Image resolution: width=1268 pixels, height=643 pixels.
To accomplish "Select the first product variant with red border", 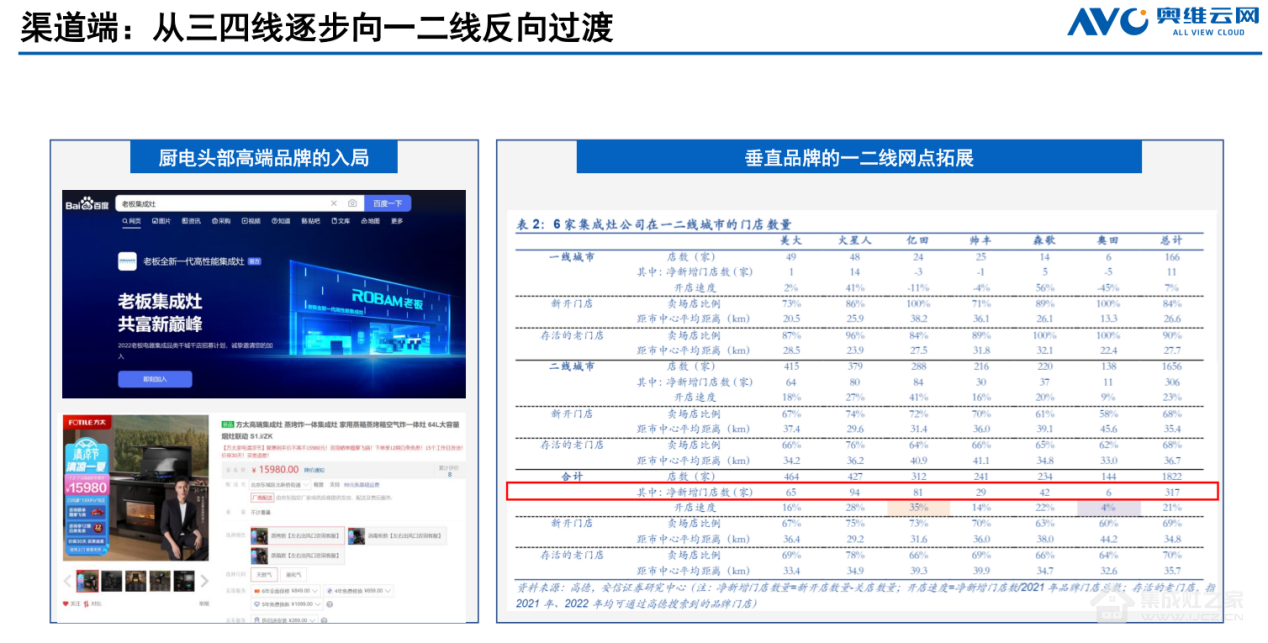I will (x=297, y=535).
